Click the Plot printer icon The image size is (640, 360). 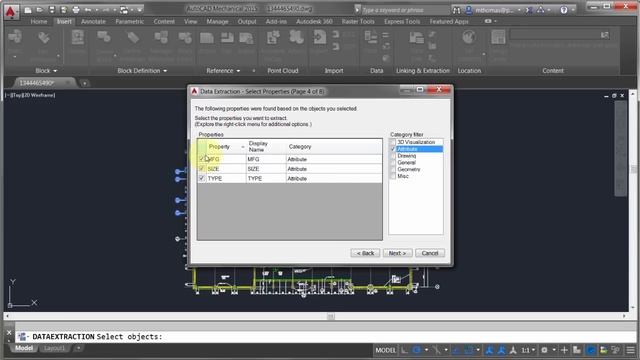pos(76,10)
